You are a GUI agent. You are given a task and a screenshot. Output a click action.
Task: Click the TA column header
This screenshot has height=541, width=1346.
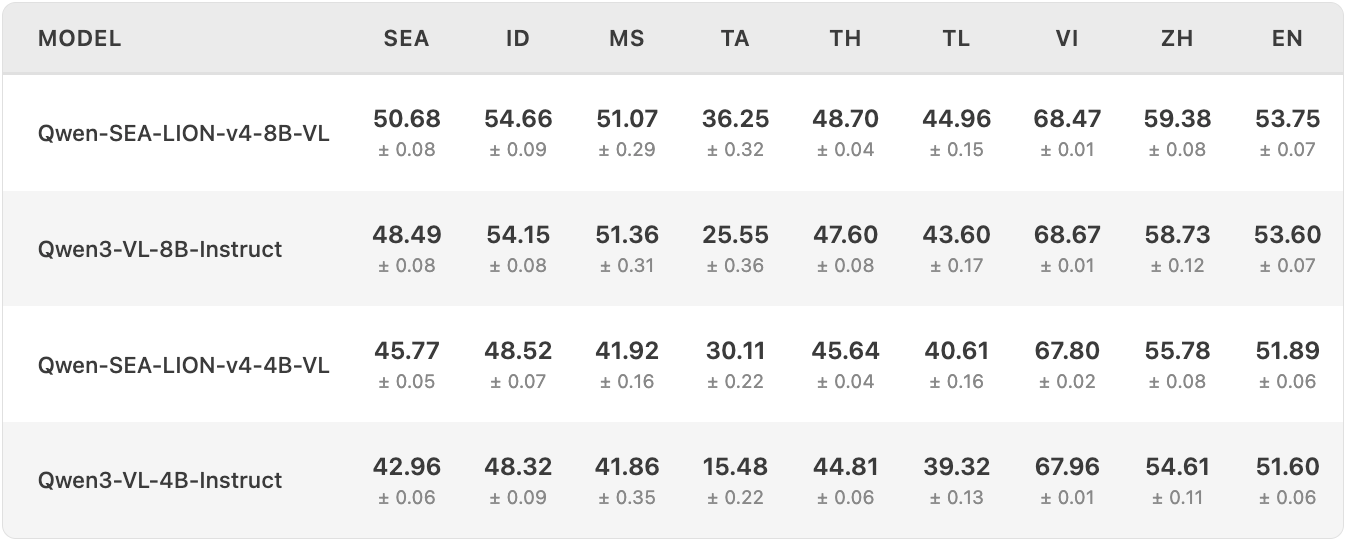pos(735,39)
